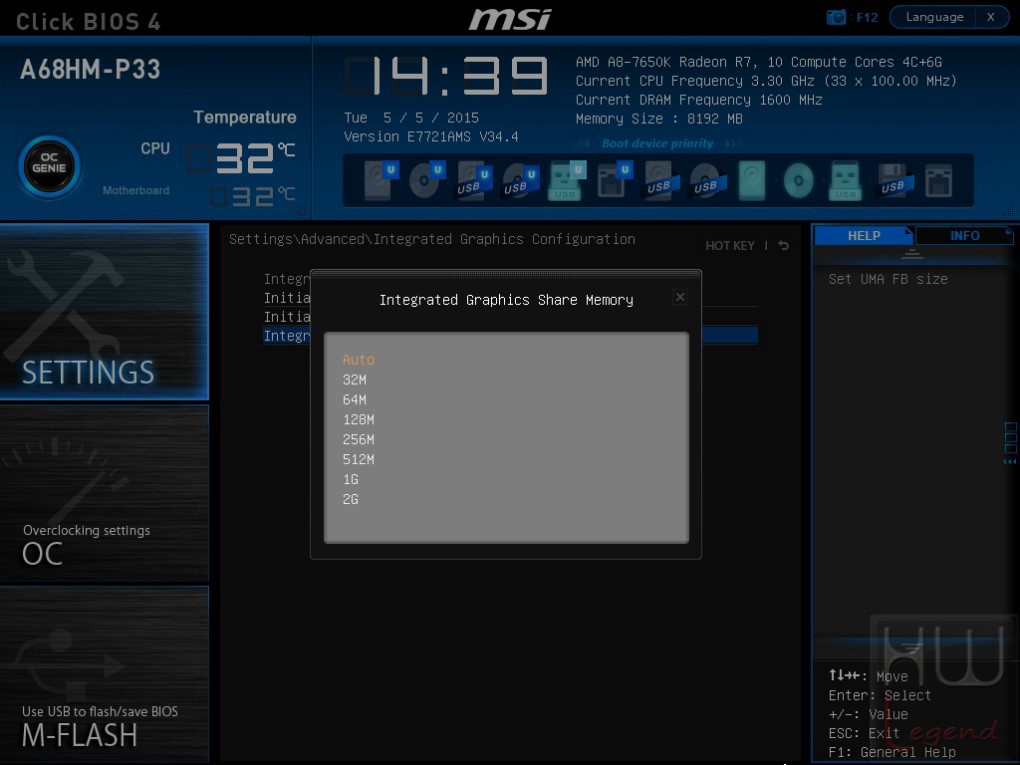The width and height of the screenshot is (1020, 765).
Task: Choose the 128M share memory option
Action: pyautogui.click(x=358, y=420)
